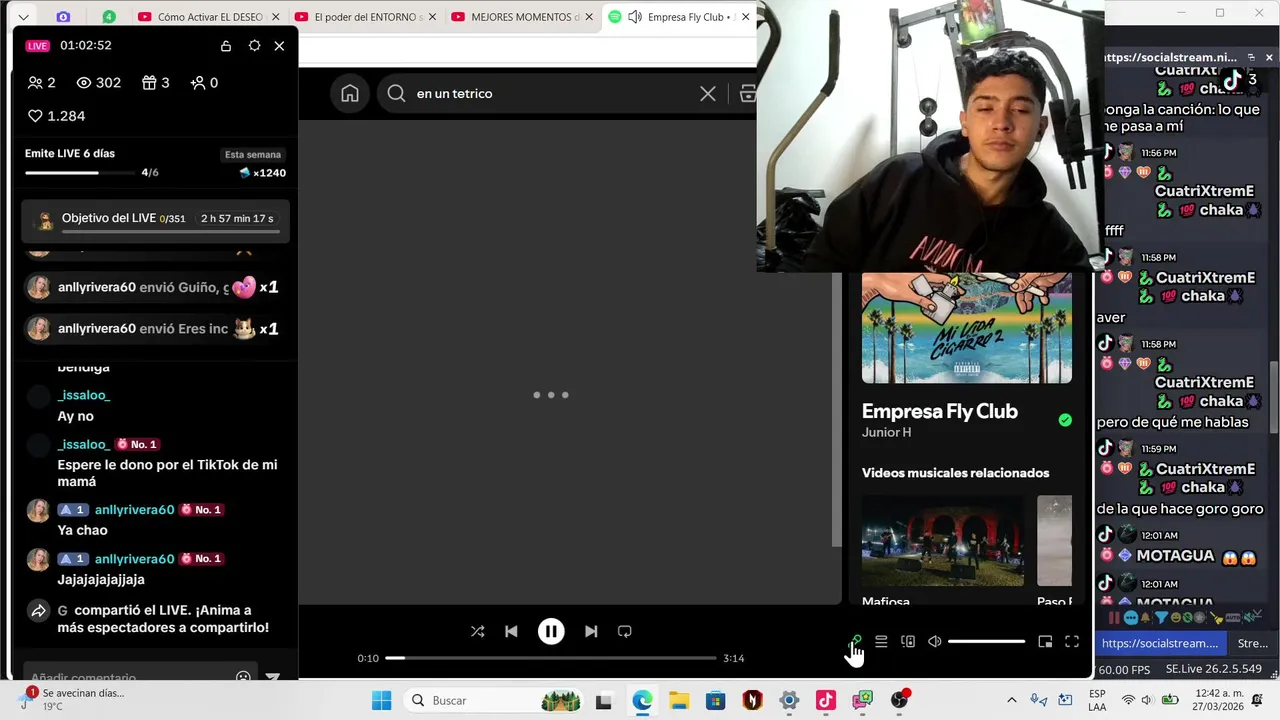The width and height of the screenshot is (1280, 720).
Task: Open LIVE overlay settings gear
Action: 254,46
